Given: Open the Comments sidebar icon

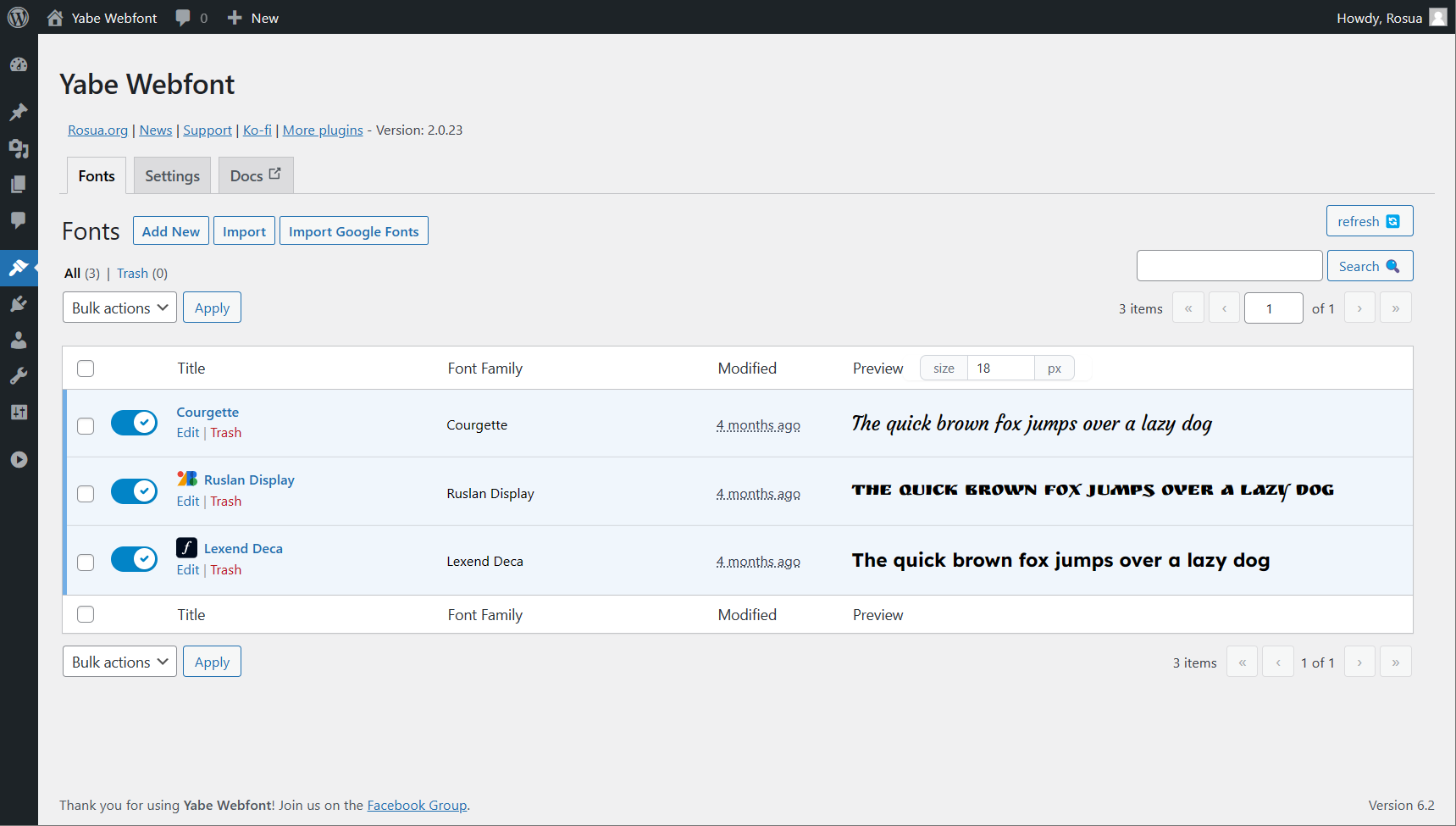Looking at the screenshot, I should [19, 220].
